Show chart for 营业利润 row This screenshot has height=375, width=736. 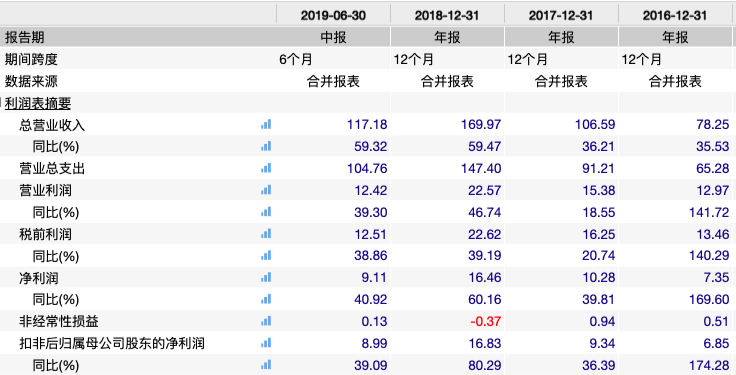[266, 190]
